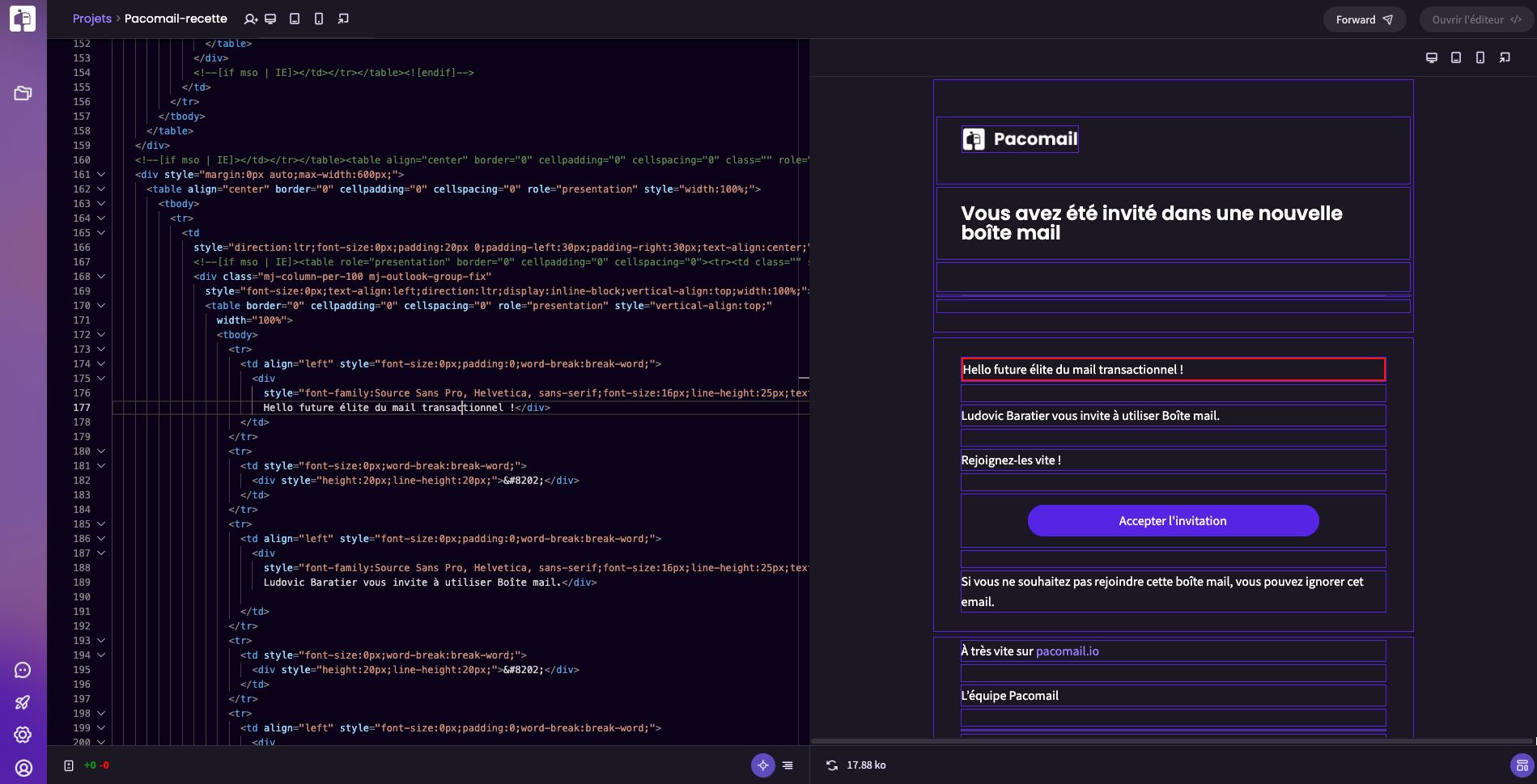Select the desktop preview icon next to Pacomail-recette
Screen dimensions: 1537x784
coord(270,18)
